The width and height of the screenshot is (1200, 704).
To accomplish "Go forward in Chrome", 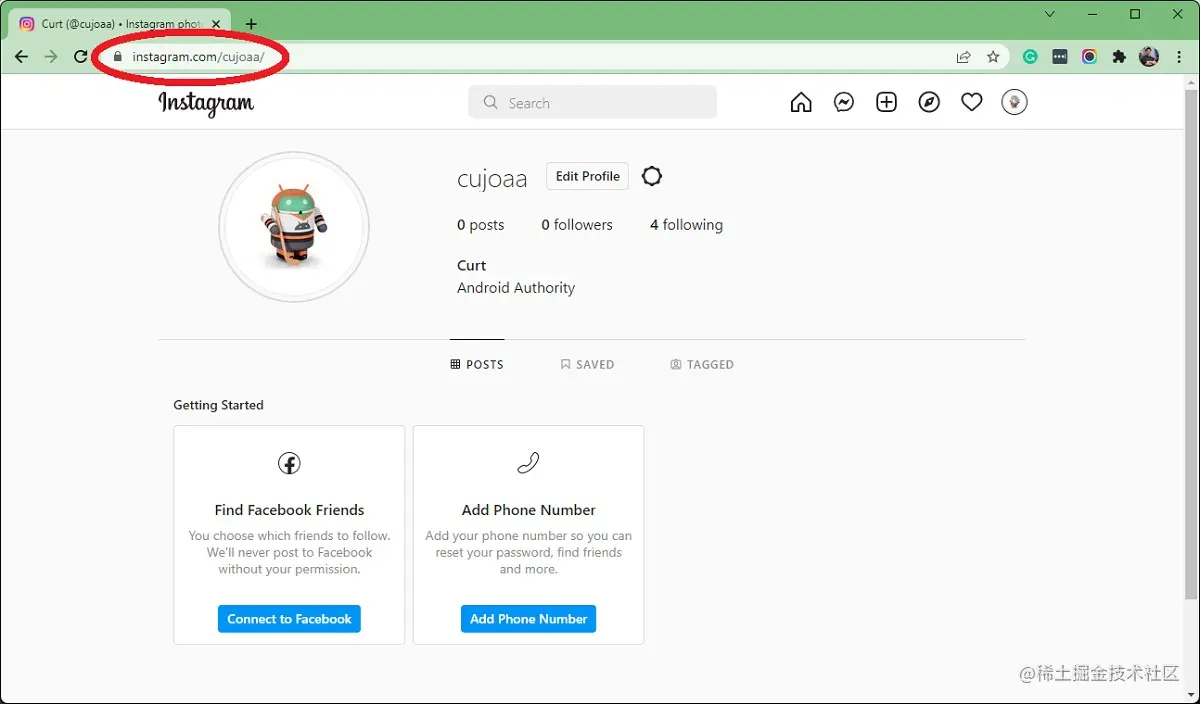I will (x=51, y=57).
